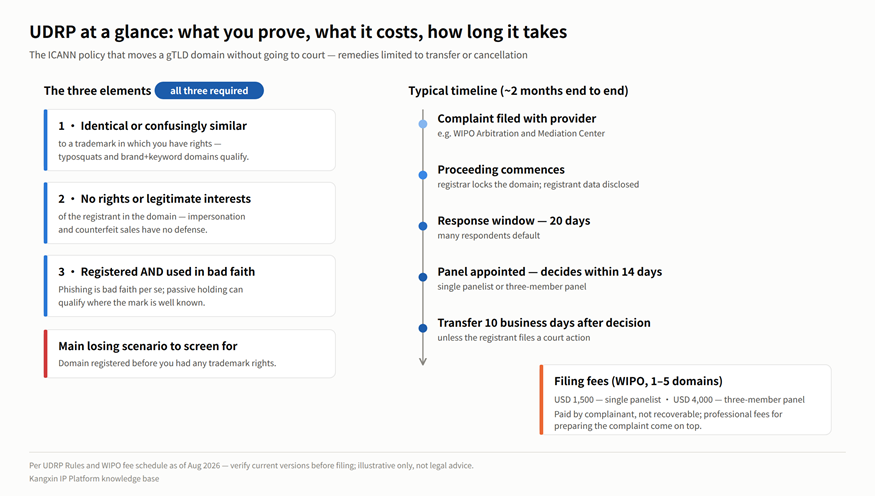Select the 'Proceeding commences' timeline dot

coord(423,175)
